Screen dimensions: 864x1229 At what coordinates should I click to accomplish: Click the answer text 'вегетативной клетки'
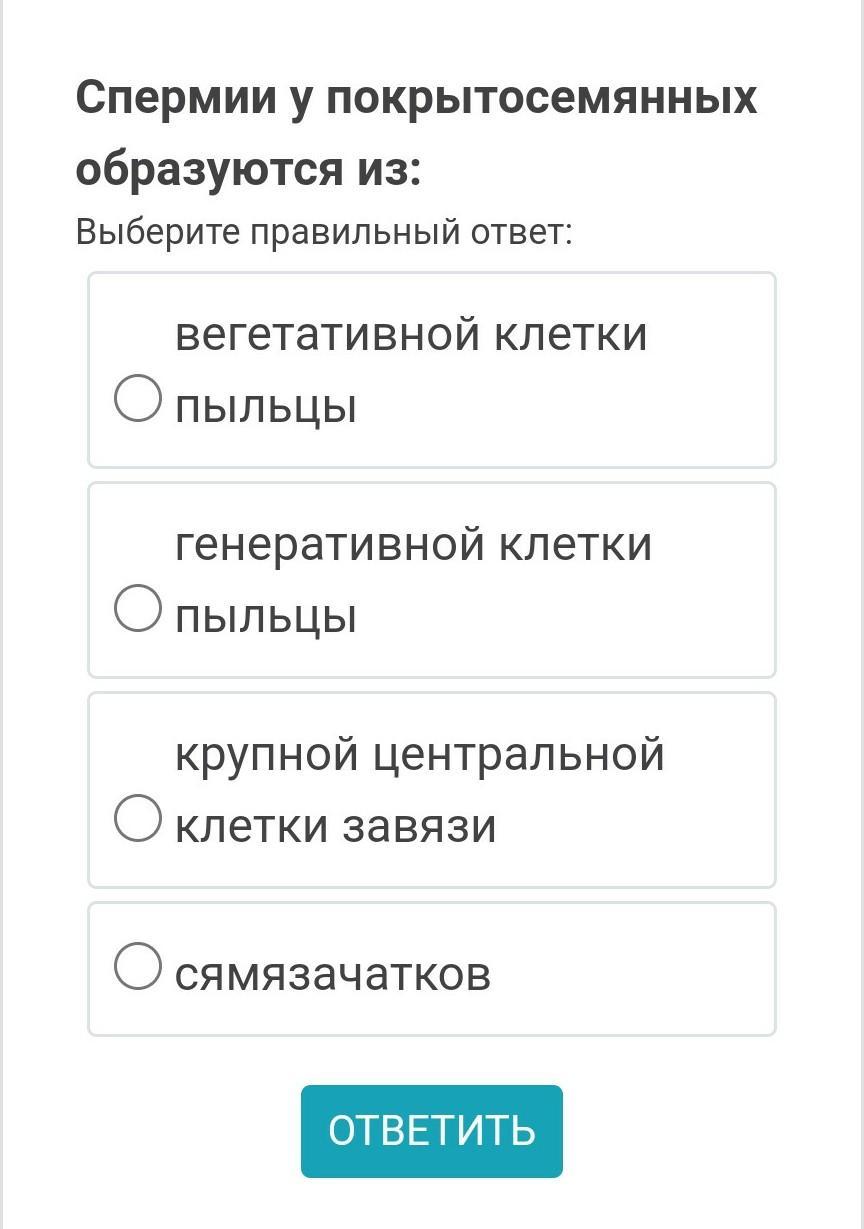click(411, 334)
